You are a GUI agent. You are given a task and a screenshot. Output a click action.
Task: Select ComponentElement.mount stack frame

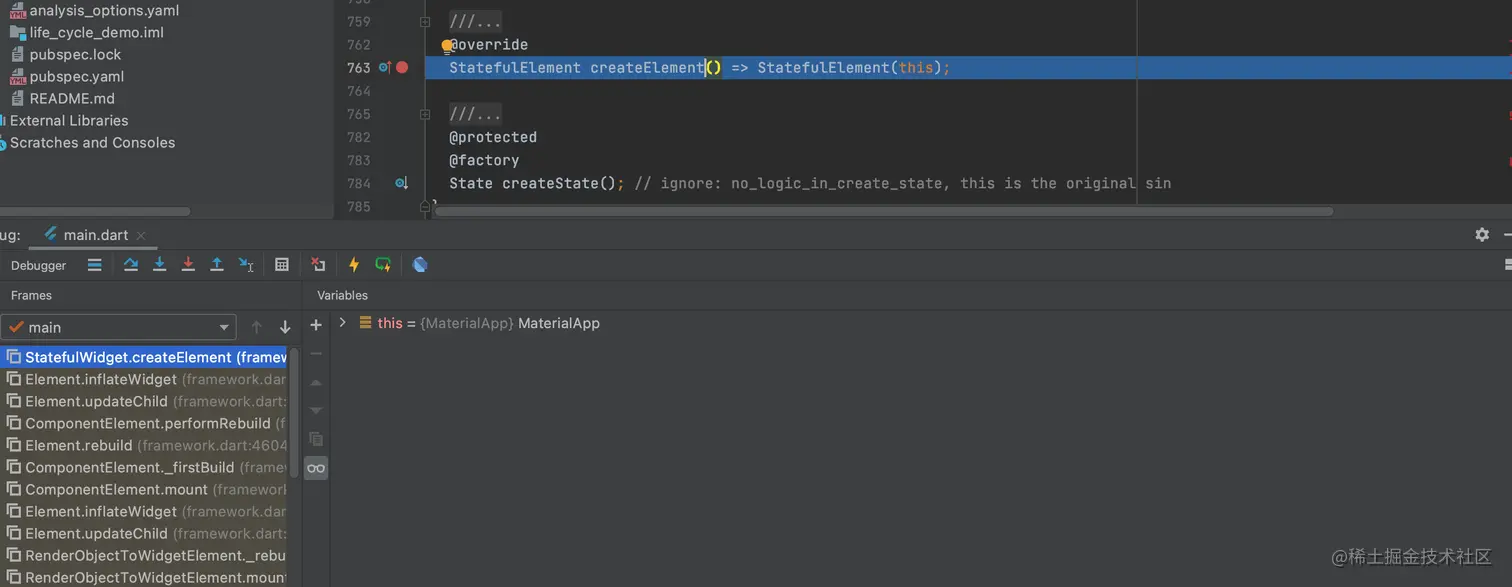point(144,489)
